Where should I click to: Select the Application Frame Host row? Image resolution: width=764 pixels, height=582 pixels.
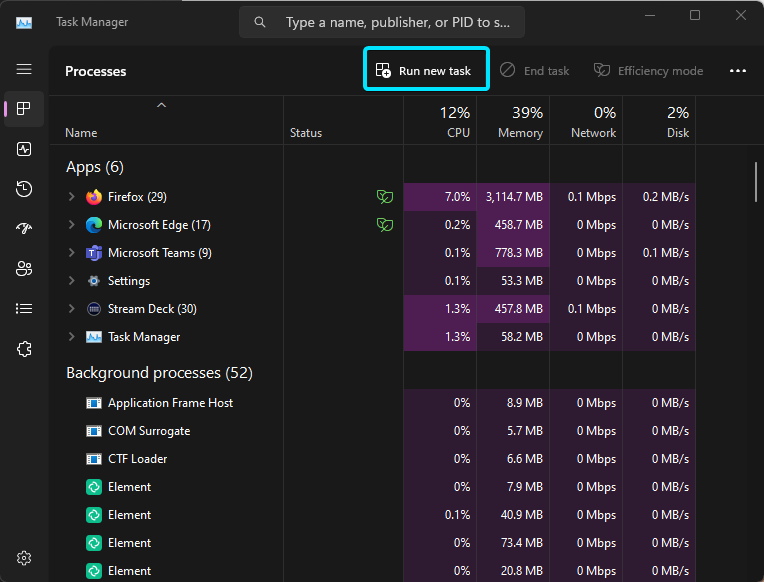click(373, 403)
